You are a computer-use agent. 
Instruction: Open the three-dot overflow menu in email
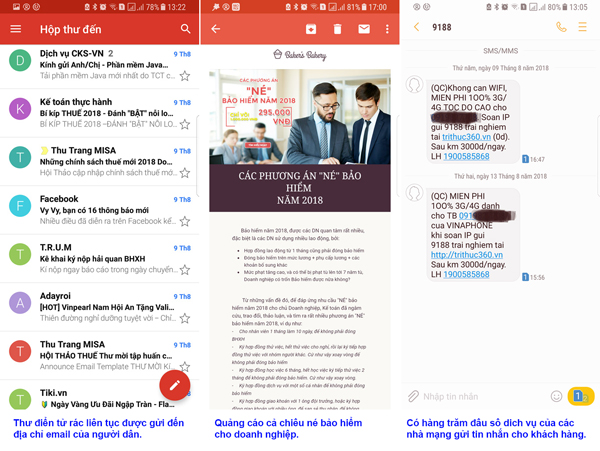click(x=388, y=29)
